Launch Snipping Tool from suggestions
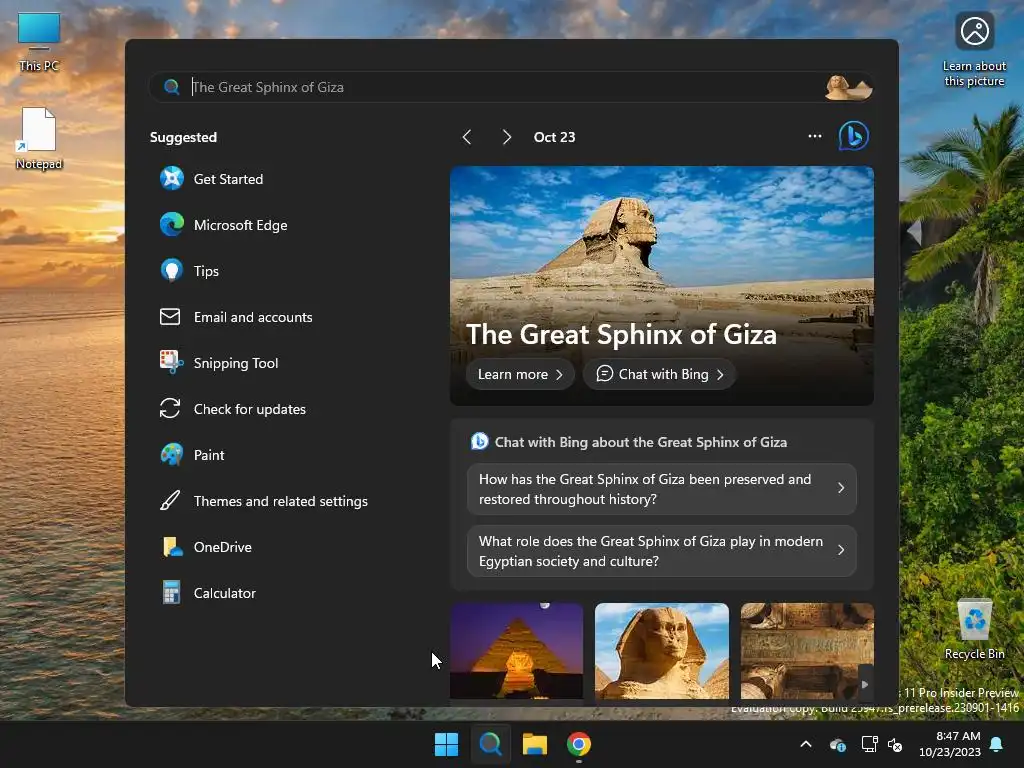The image size is (1024, 768). [x=219, y=363]
